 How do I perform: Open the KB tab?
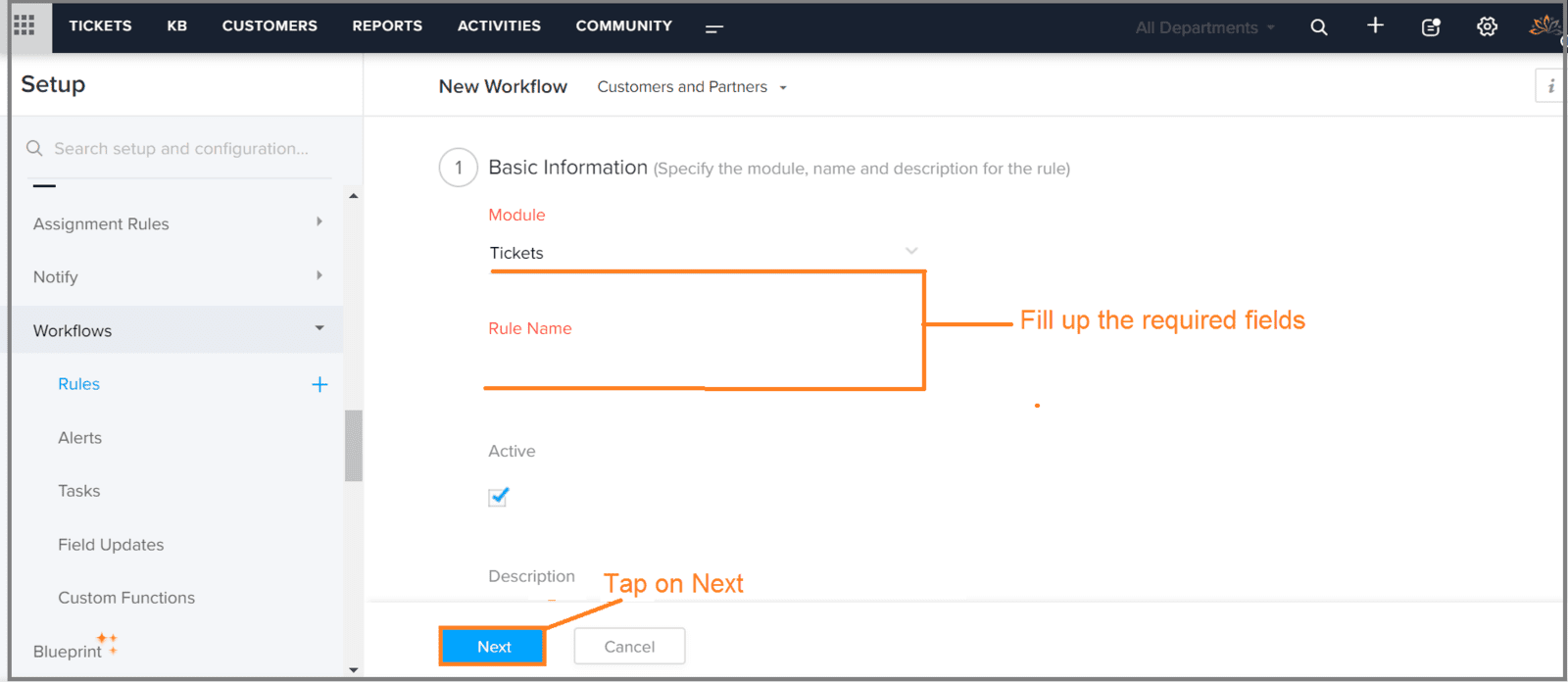click(x=176, y=25)
